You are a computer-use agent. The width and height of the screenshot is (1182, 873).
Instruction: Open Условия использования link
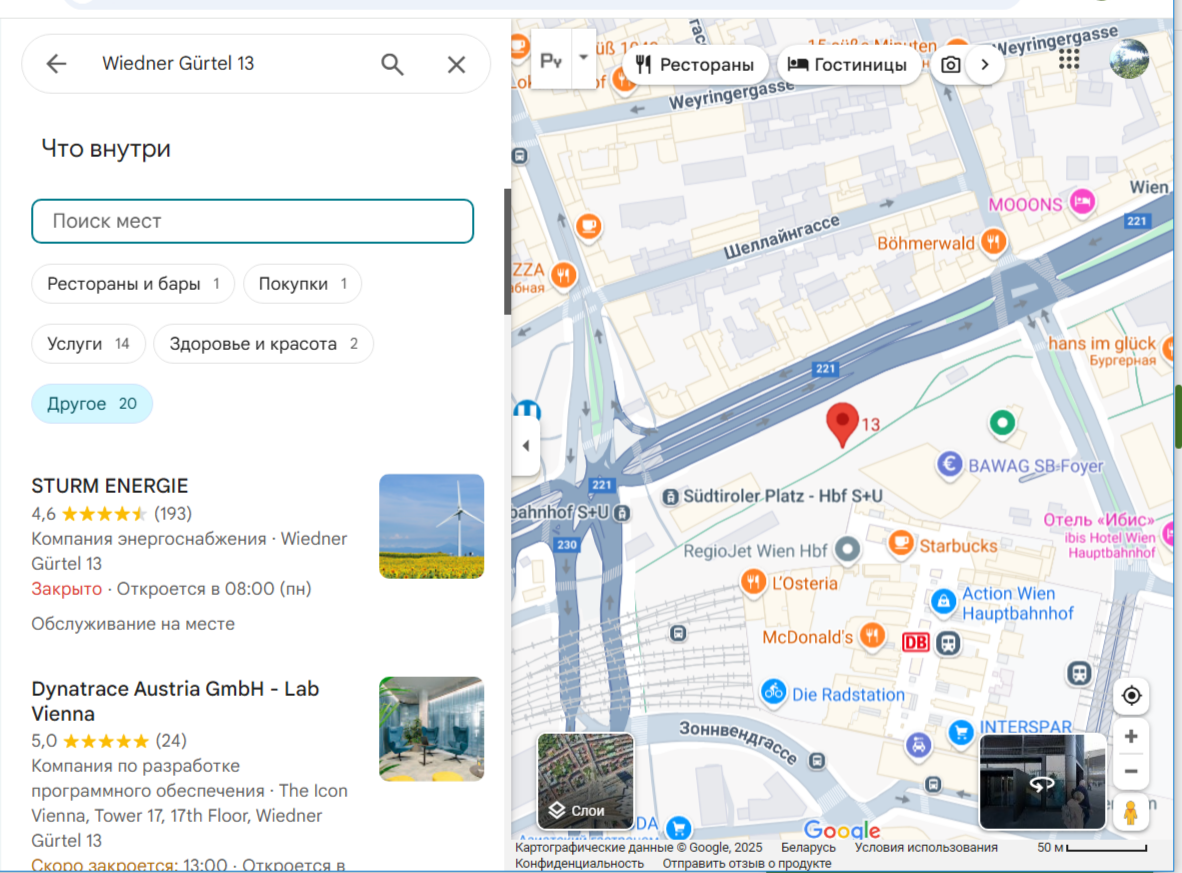[926, 847]
